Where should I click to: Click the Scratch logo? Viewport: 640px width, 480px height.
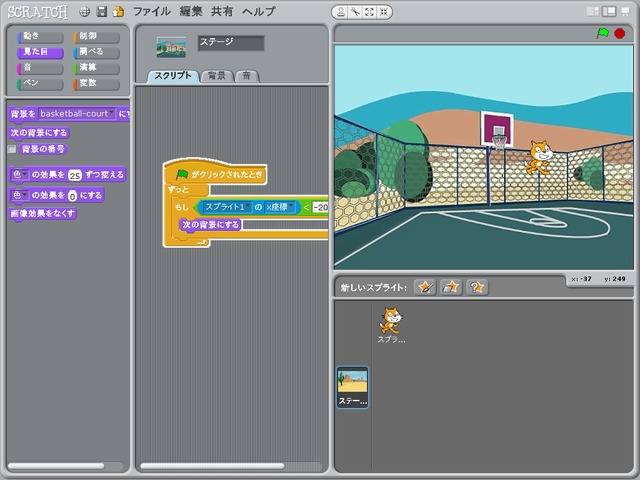[38, 12]
